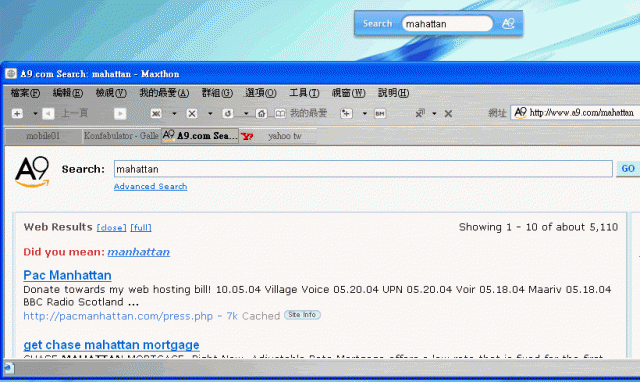Viewport: 640px width, 382px height.
Task: Click the [full] web results link
Action: pos(141,228)
